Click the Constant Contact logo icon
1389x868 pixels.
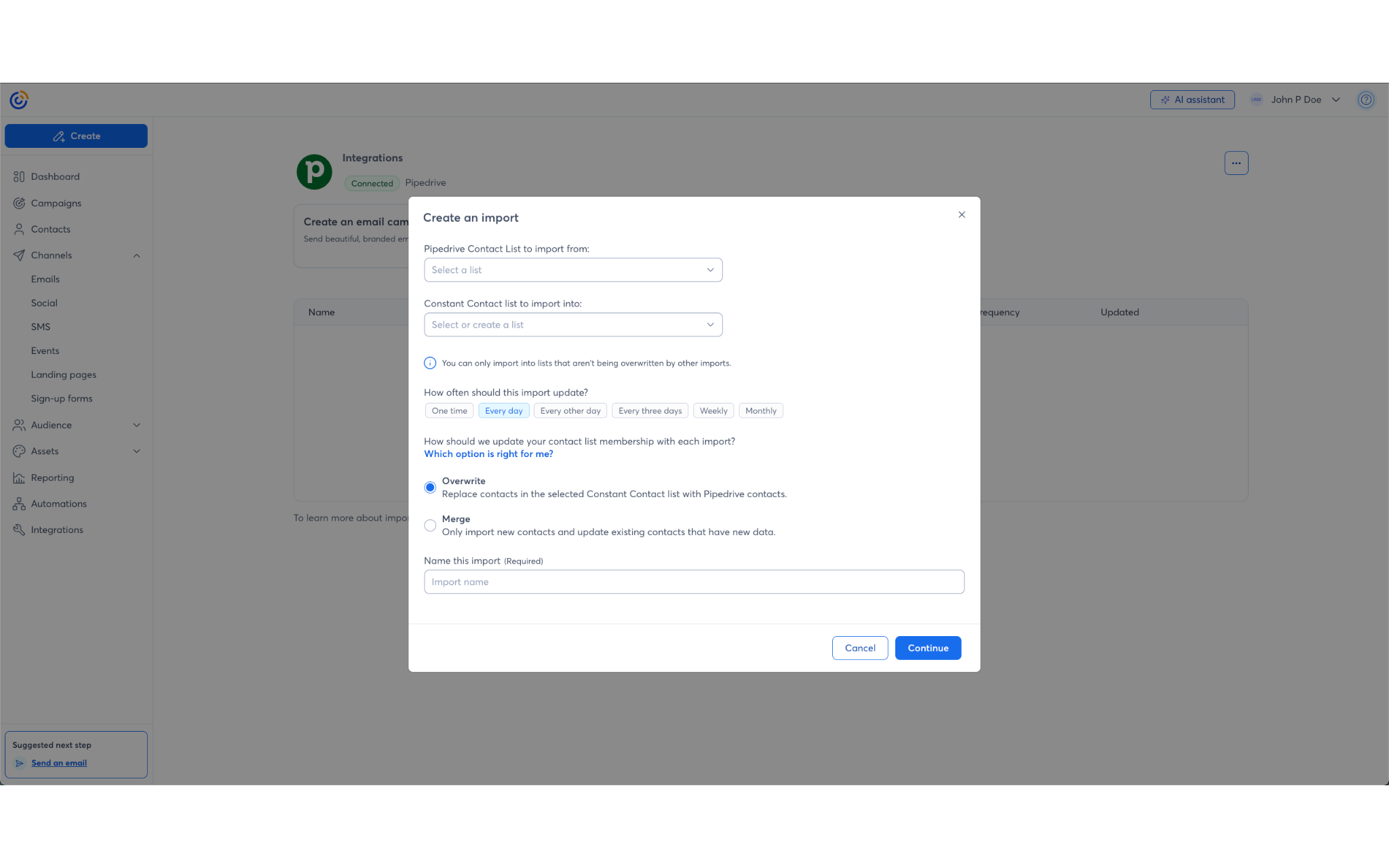pyautogui.click(x=19, y=100)
